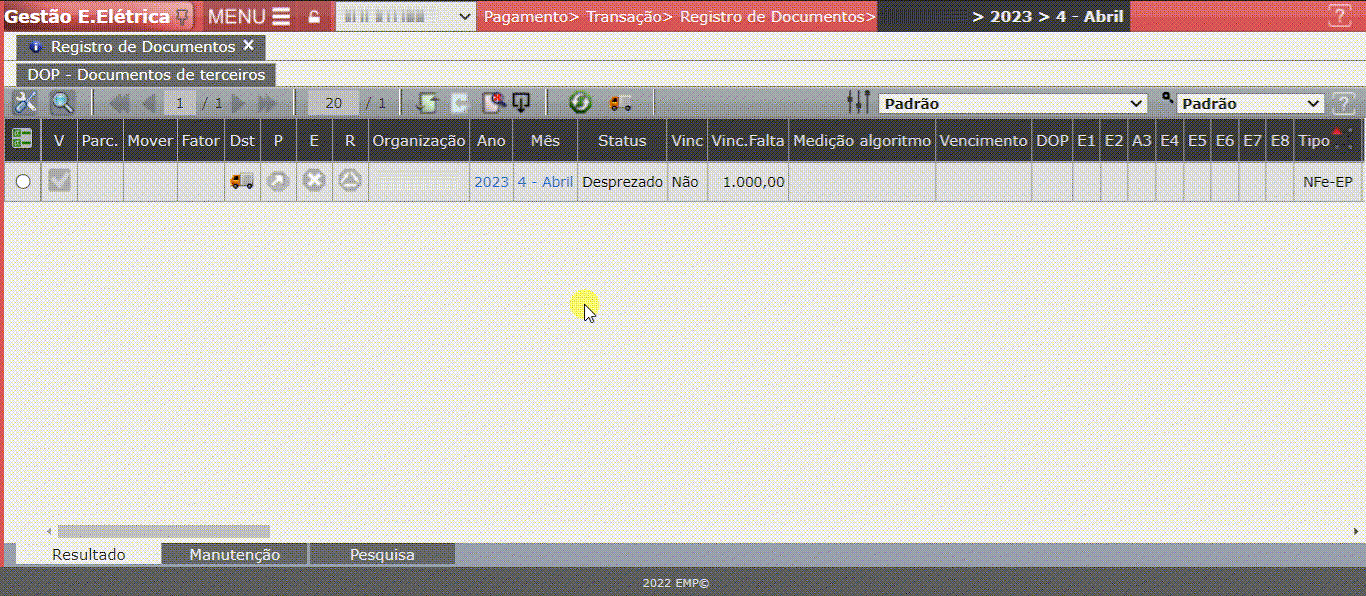Click the 2023 link in the row
This screenshot has height=596, width=1366.
tap(491, 181)
